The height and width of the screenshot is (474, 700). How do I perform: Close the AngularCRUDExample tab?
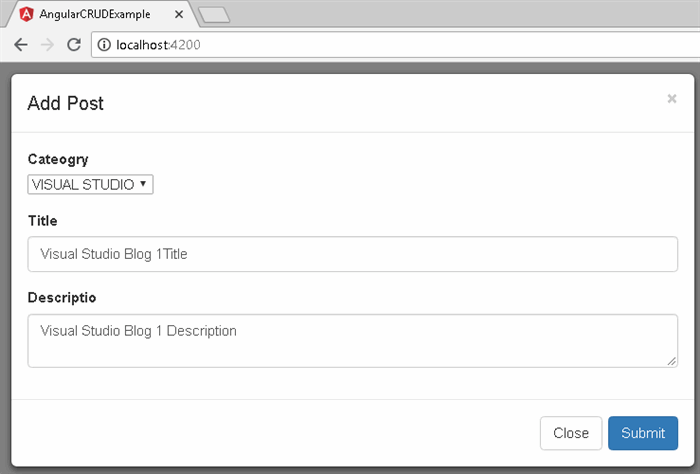click(179, 15)
